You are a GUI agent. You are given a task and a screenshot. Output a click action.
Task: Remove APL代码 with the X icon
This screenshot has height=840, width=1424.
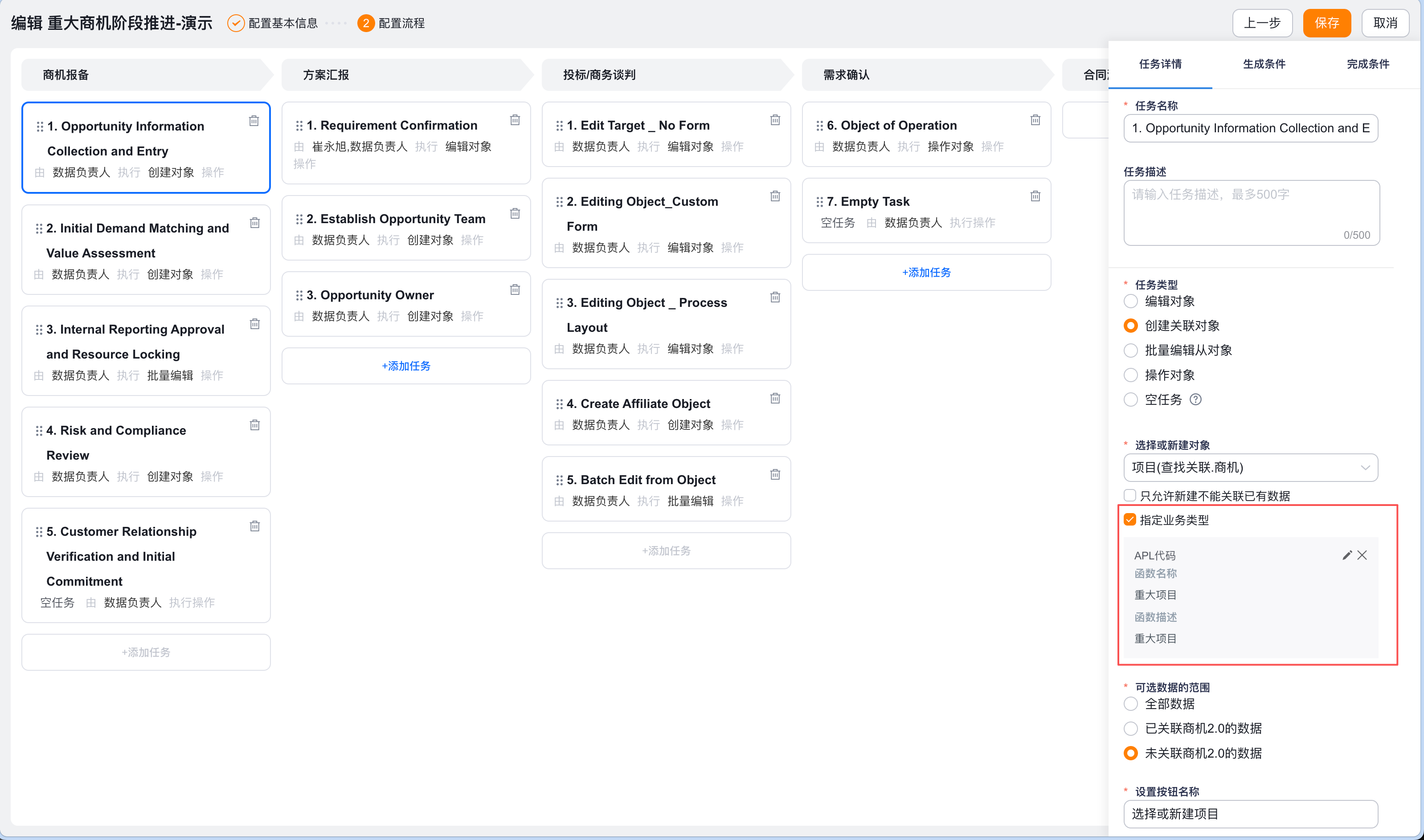(1362, 555)
